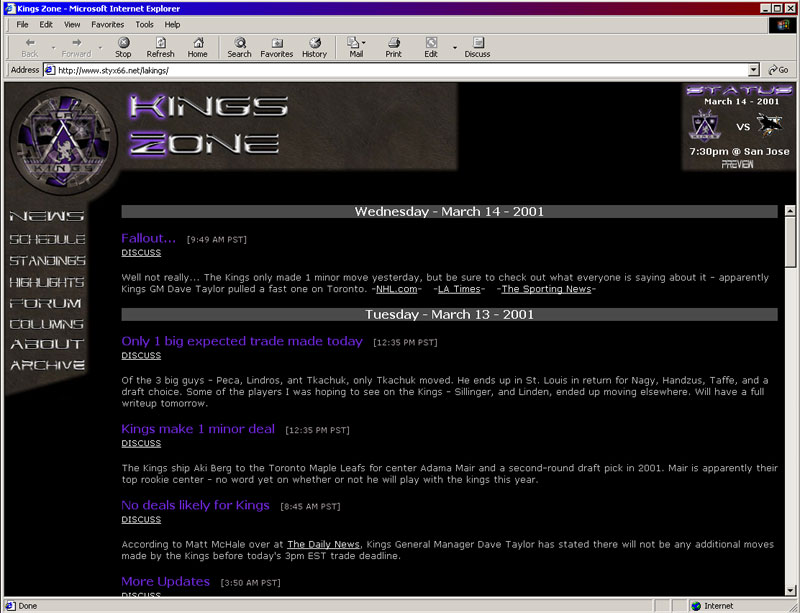Open the game Preview link
The image size is (800, 613).
[737, 164]
